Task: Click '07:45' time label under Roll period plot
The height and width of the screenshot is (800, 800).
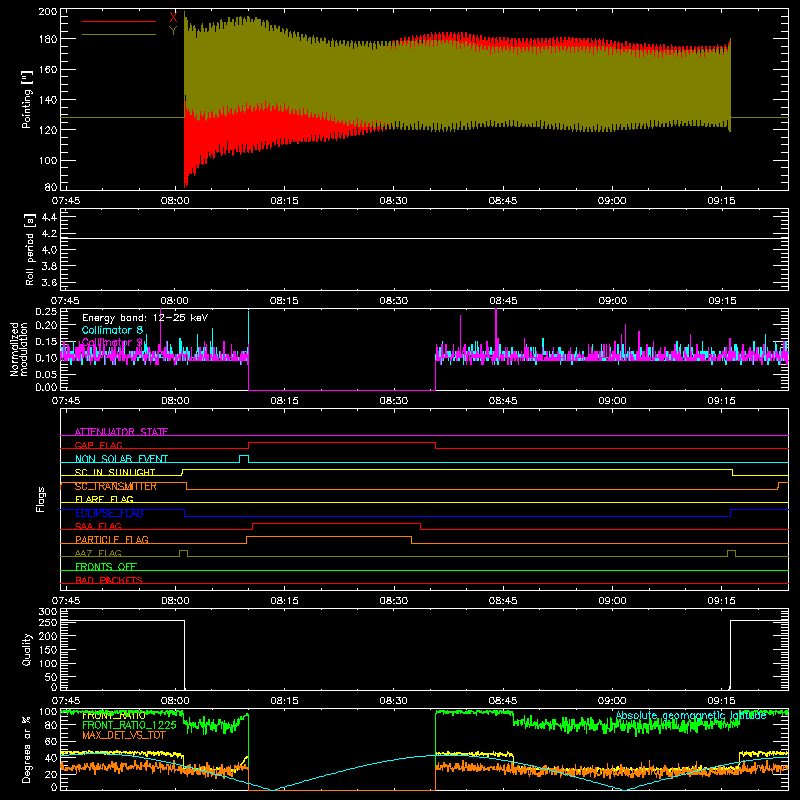Action: coord(66,301)
